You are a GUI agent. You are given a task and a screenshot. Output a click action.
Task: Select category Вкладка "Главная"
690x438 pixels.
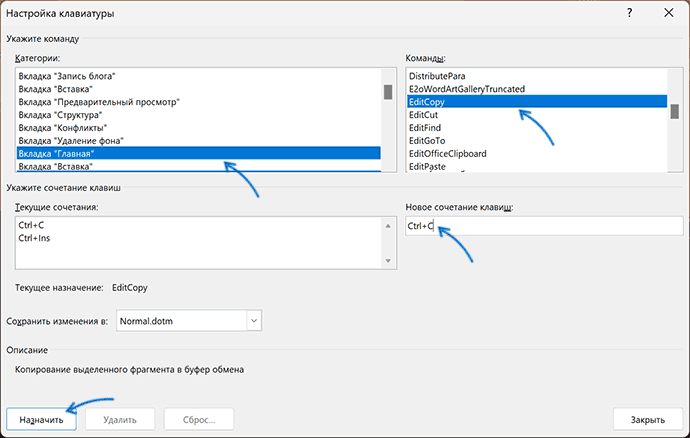[x=198, y=153]
